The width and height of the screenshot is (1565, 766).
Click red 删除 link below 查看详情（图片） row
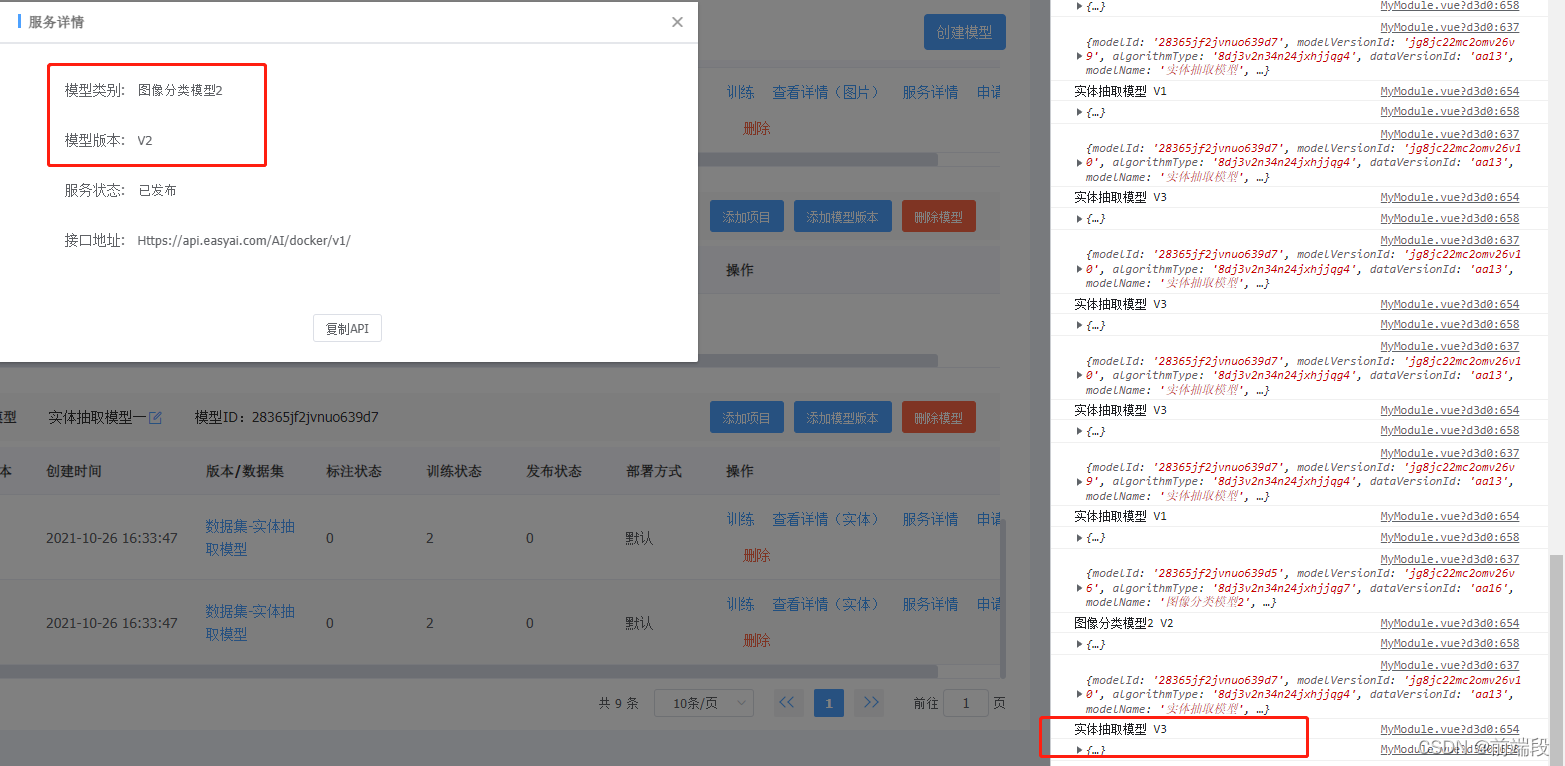pyautogui.click(x=757, y=128)
